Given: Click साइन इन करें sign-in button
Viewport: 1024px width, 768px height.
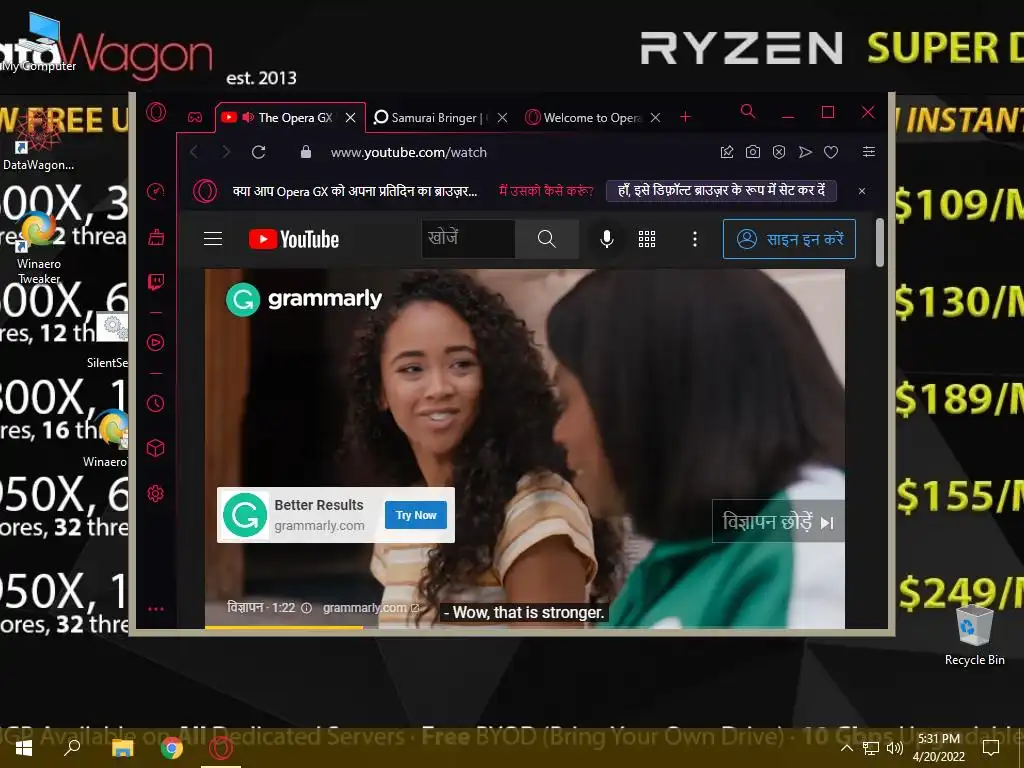Looking at the screenshot, I should pos(789,239).
